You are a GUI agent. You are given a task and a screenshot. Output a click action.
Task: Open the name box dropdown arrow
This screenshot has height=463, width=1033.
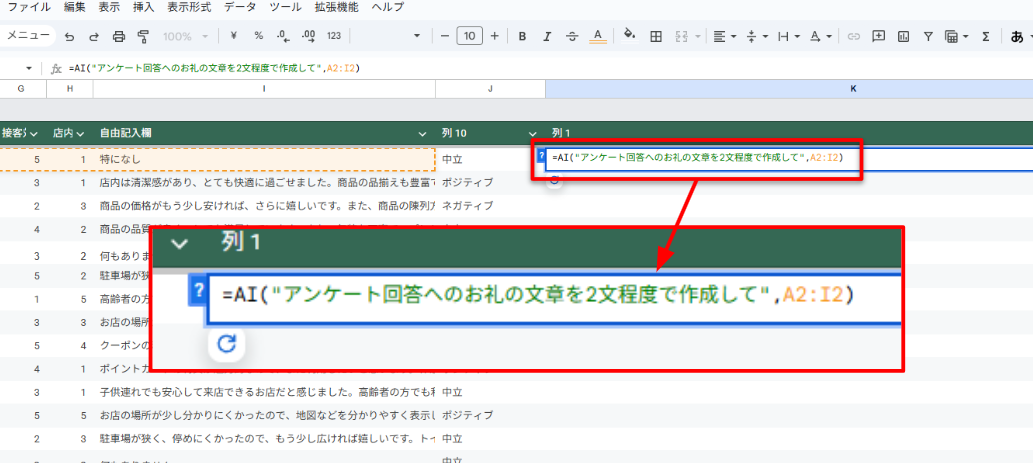(29, 68)
